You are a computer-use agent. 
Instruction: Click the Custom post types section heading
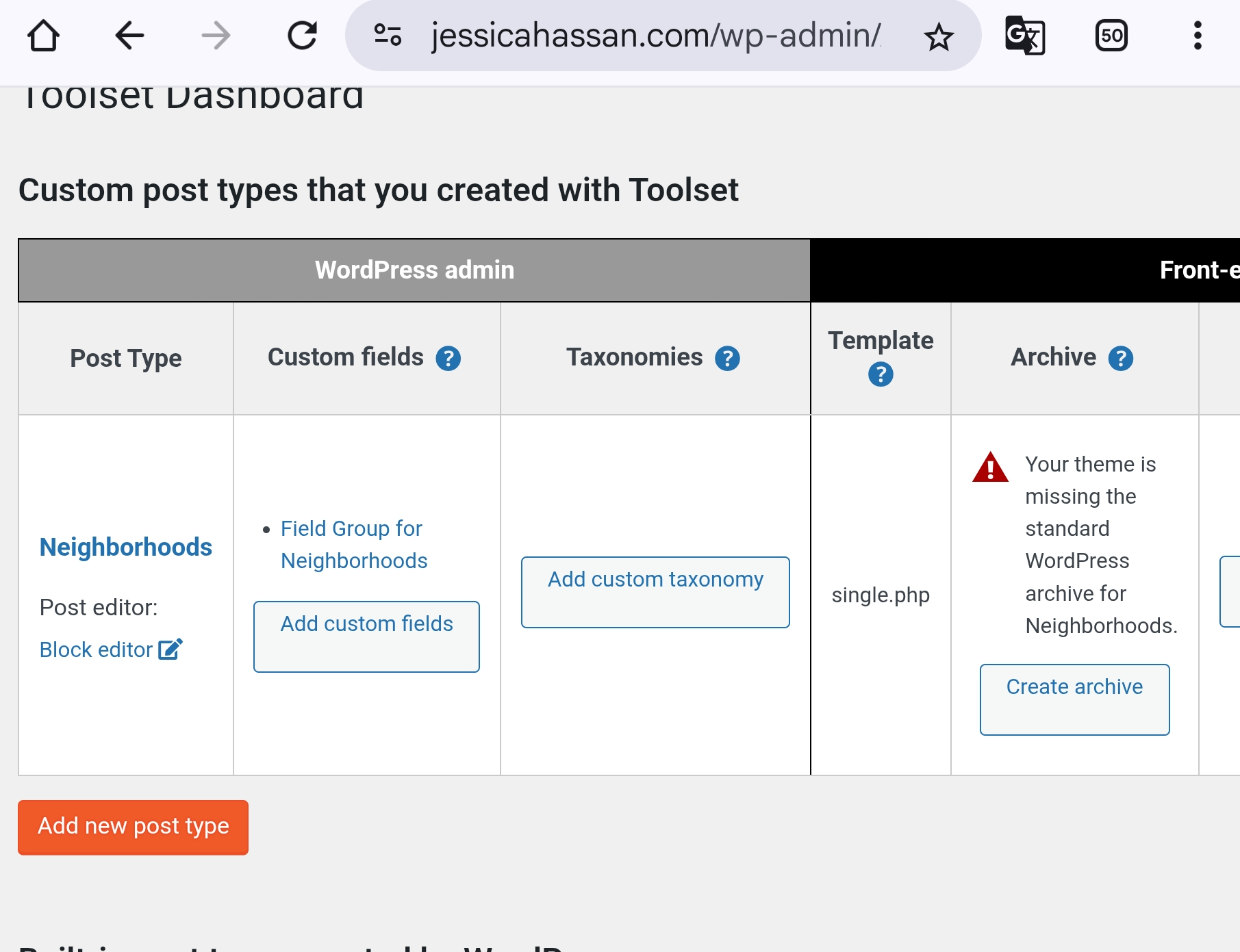pyautogui.click(x=378, y=190)
